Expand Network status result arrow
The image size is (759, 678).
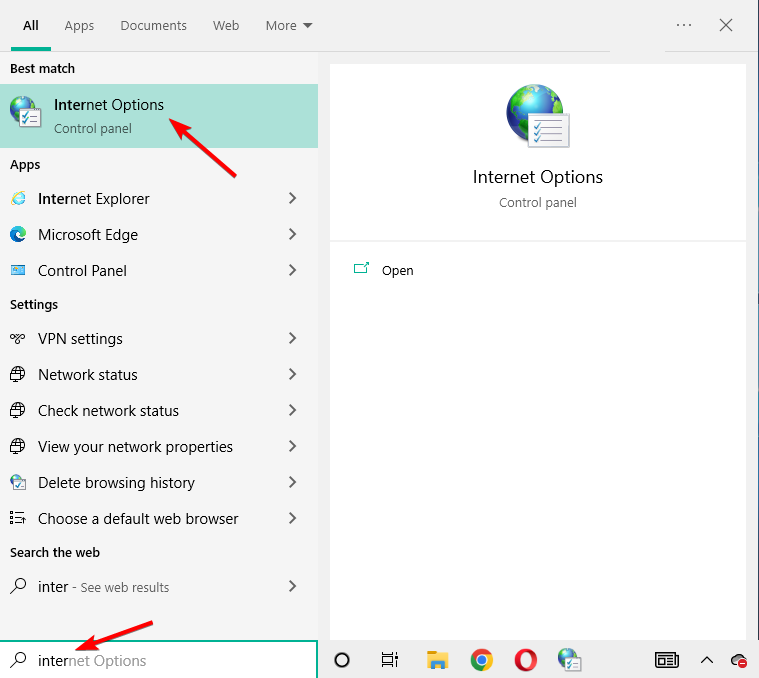(292, 374)
